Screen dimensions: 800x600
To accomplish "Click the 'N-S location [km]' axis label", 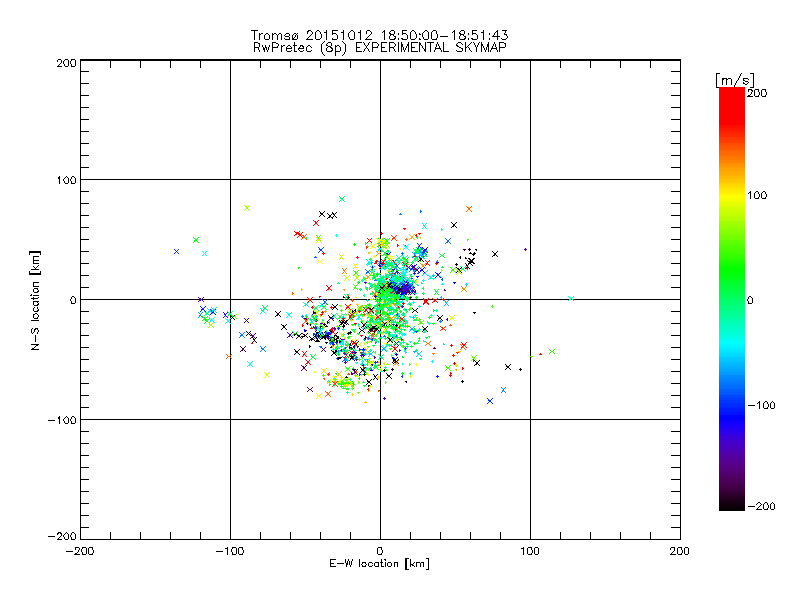I will pyautogui.click(x=35, y=300).
